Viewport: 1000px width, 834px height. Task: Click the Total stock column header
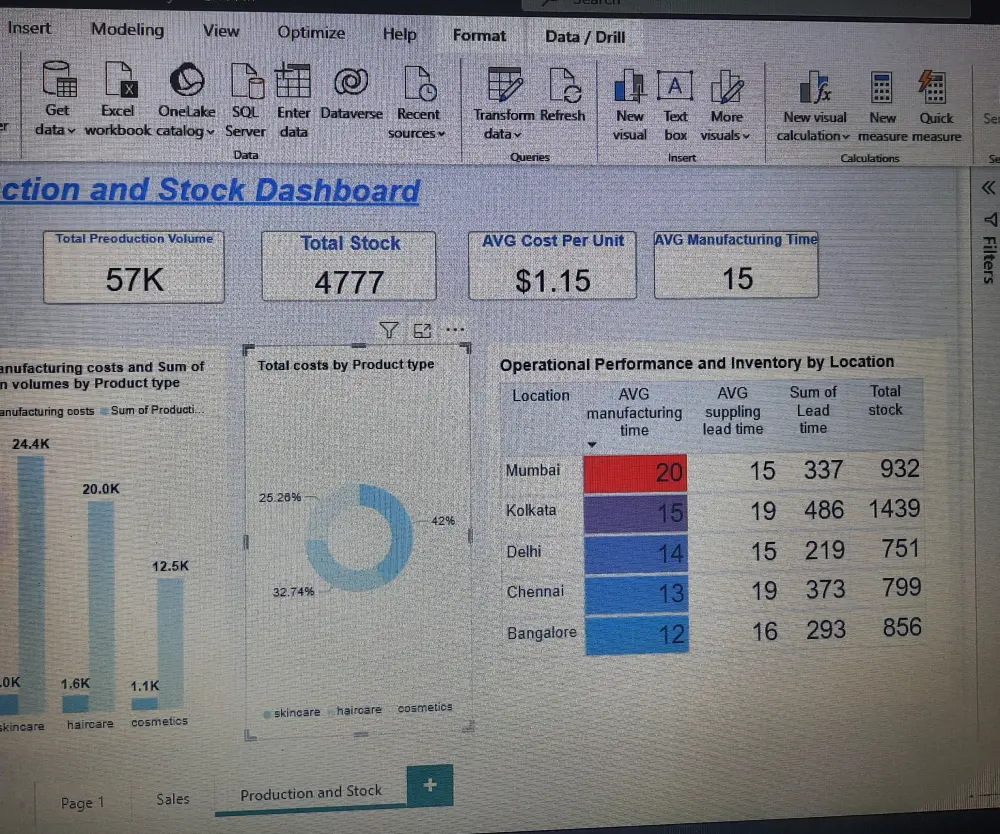(885, 400)
